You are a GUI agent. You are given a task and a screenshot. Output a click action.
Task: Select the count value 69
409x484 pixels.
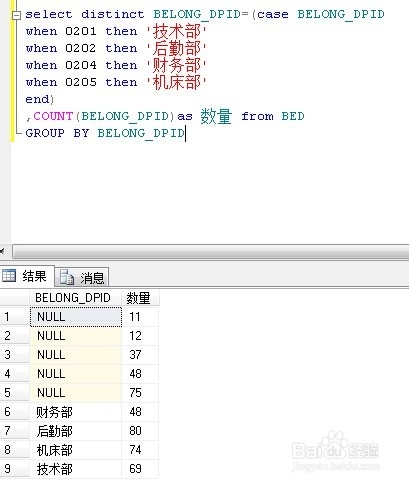[140, 469]
